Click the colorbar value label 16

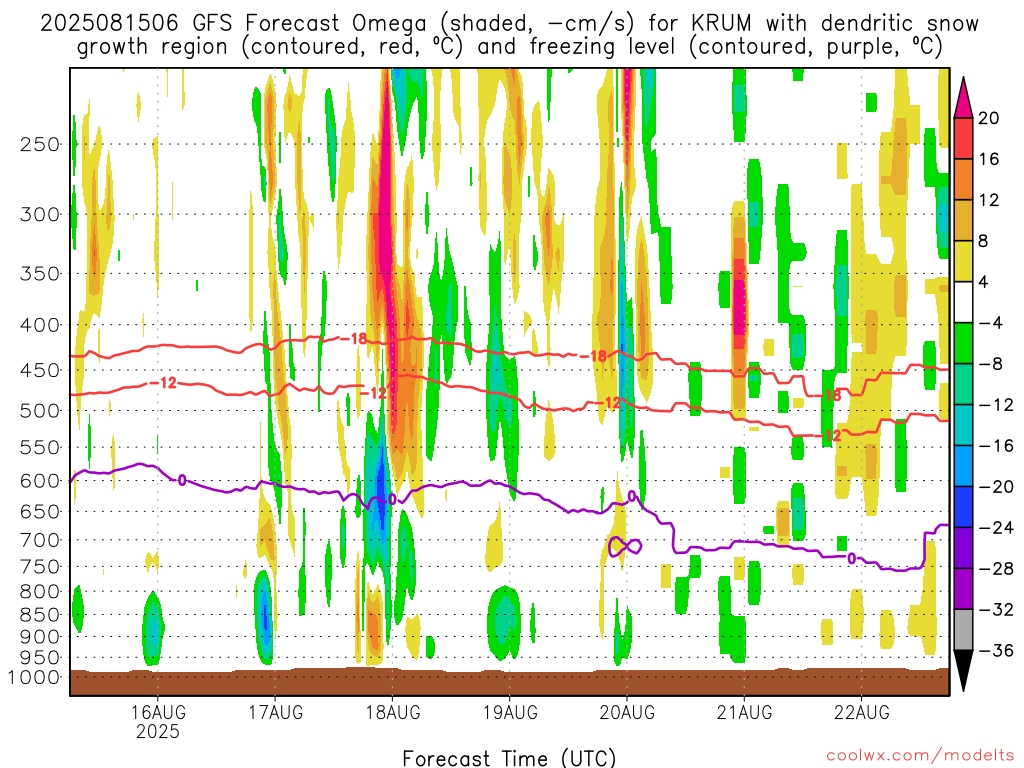tap(988, 159)
